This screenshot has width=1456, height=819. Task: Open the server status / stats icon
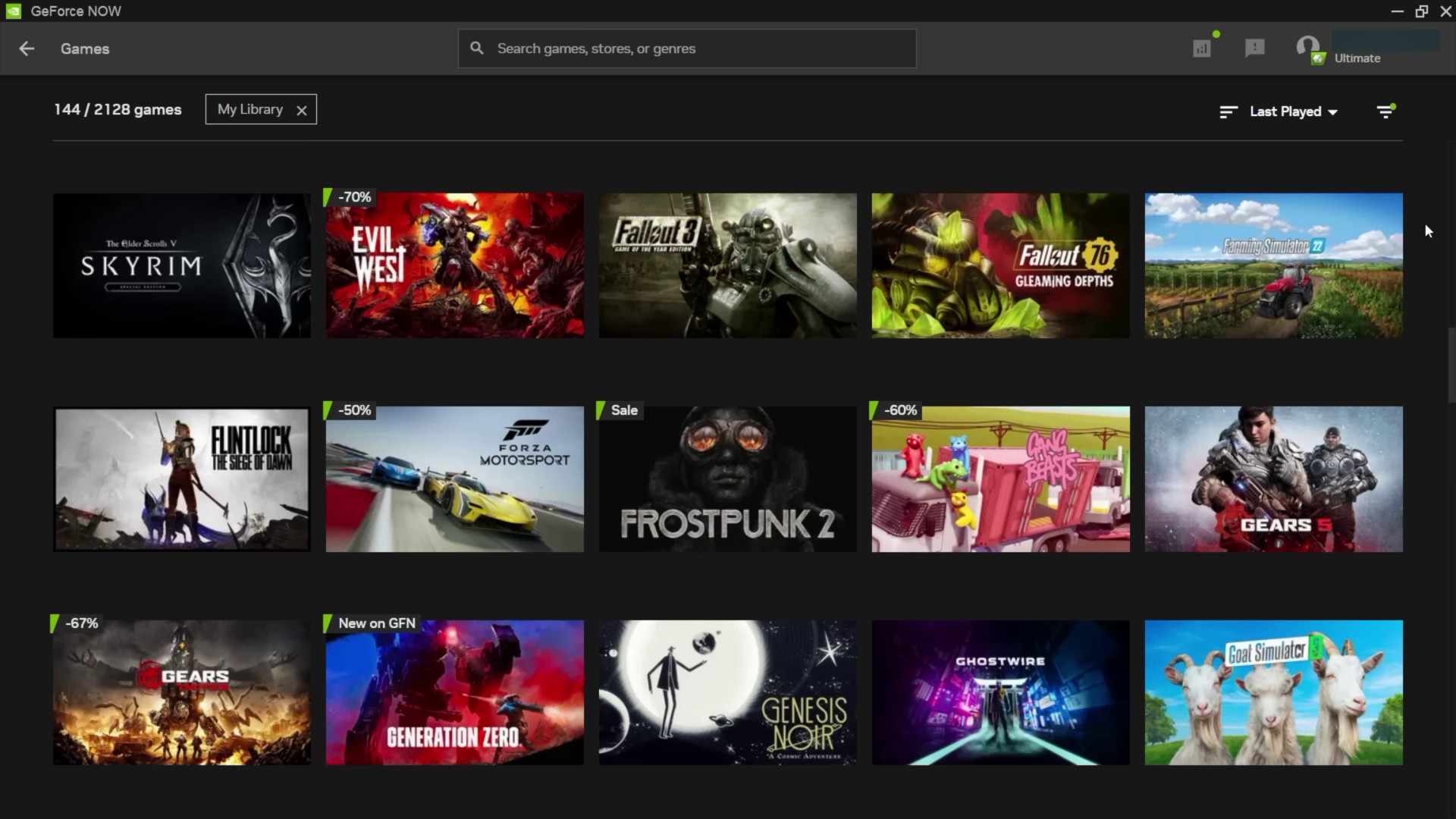pos(1201,47)
